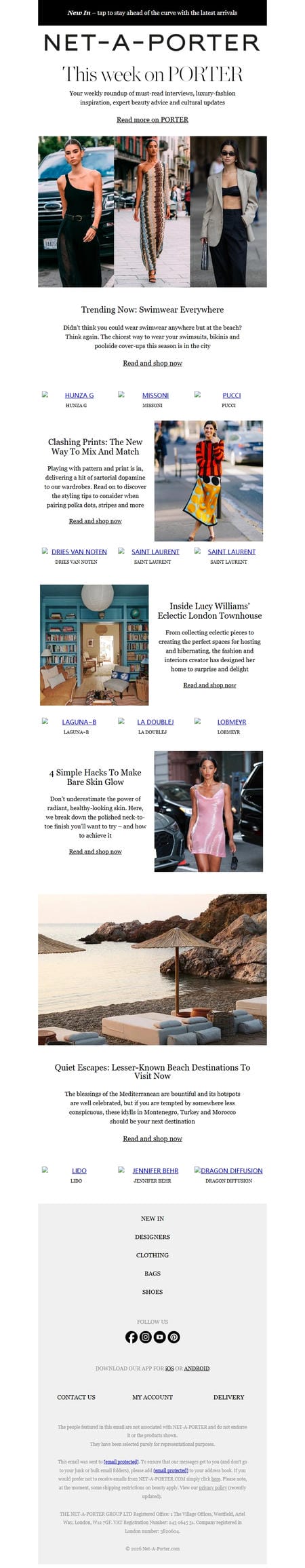The height and width of the screenshot is (1568, 305).
Task: Open the street style swimwear photo
Action: [x=152, y=211]
